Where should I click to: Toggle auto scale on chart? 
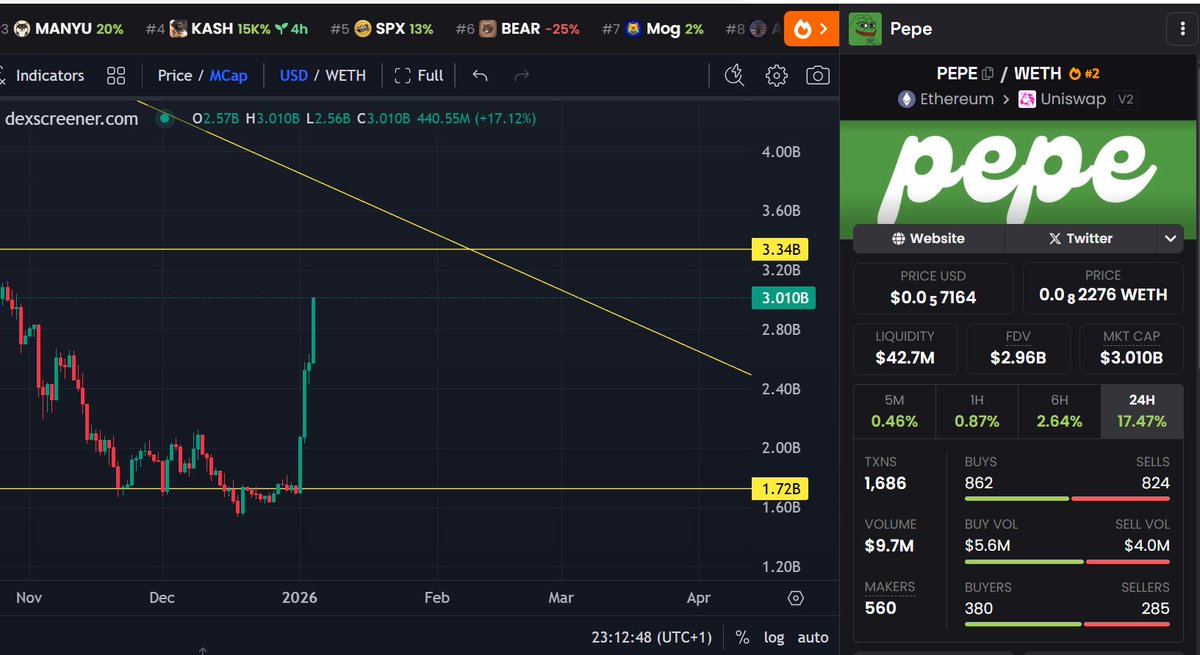pos(813,637)
